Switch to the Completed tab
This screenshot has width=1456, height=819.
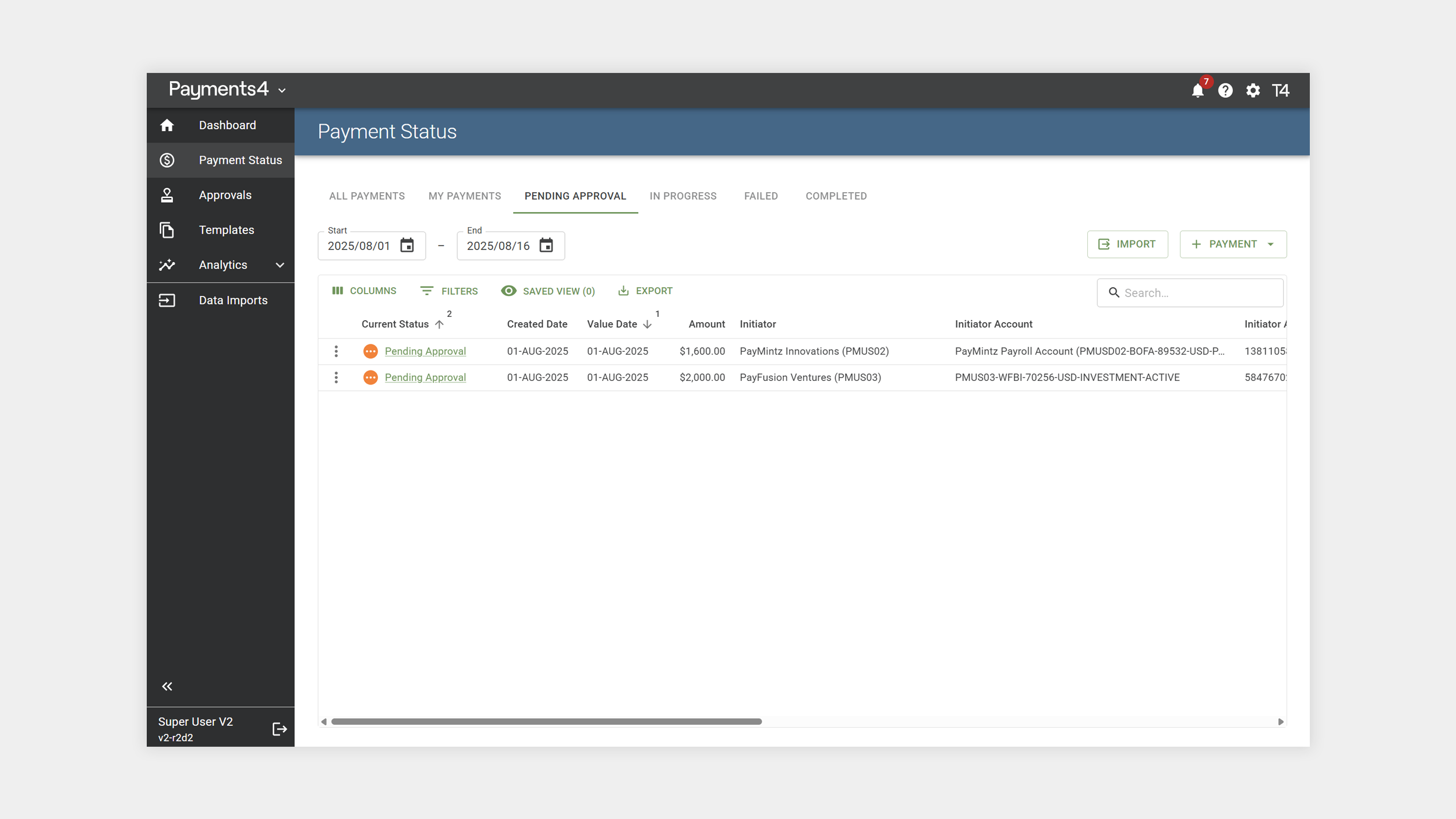pyautogui.click(x=836, y=196)
